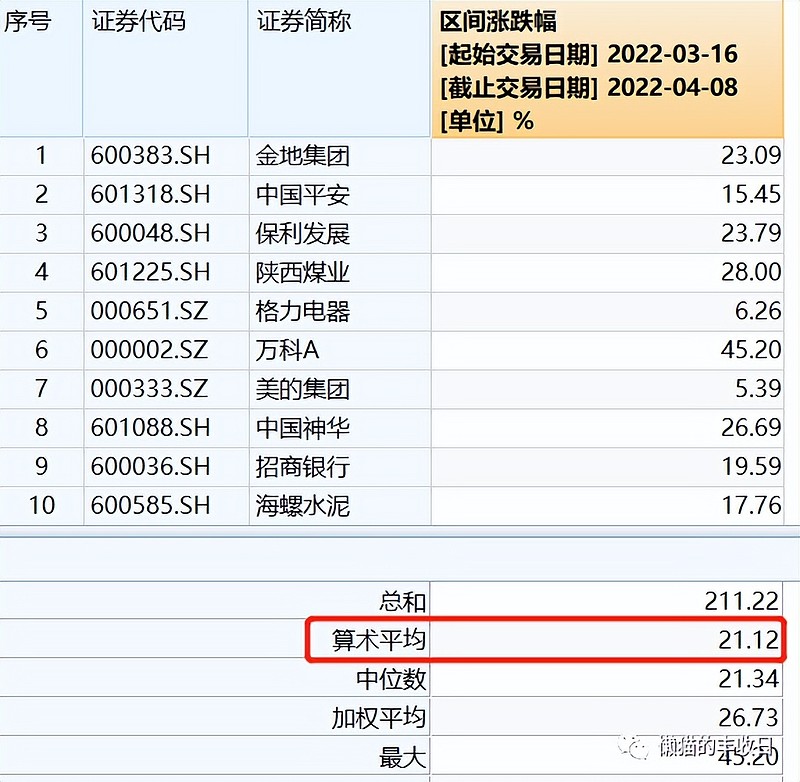Select stock code 600383.SH
The image size is (800, 782).
click(x=151, y=156)
